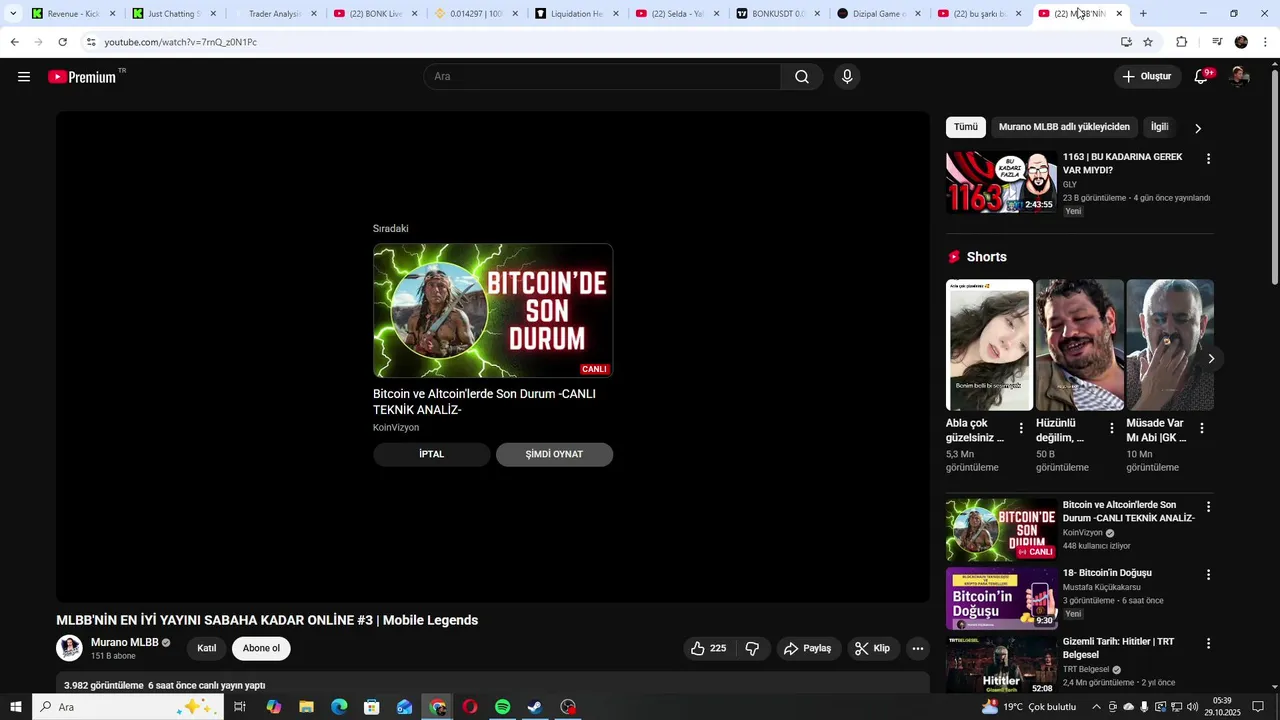Click the YouTube 'Ara' search field
Screen dimensions: 1280x720
(x=602, y=77)
